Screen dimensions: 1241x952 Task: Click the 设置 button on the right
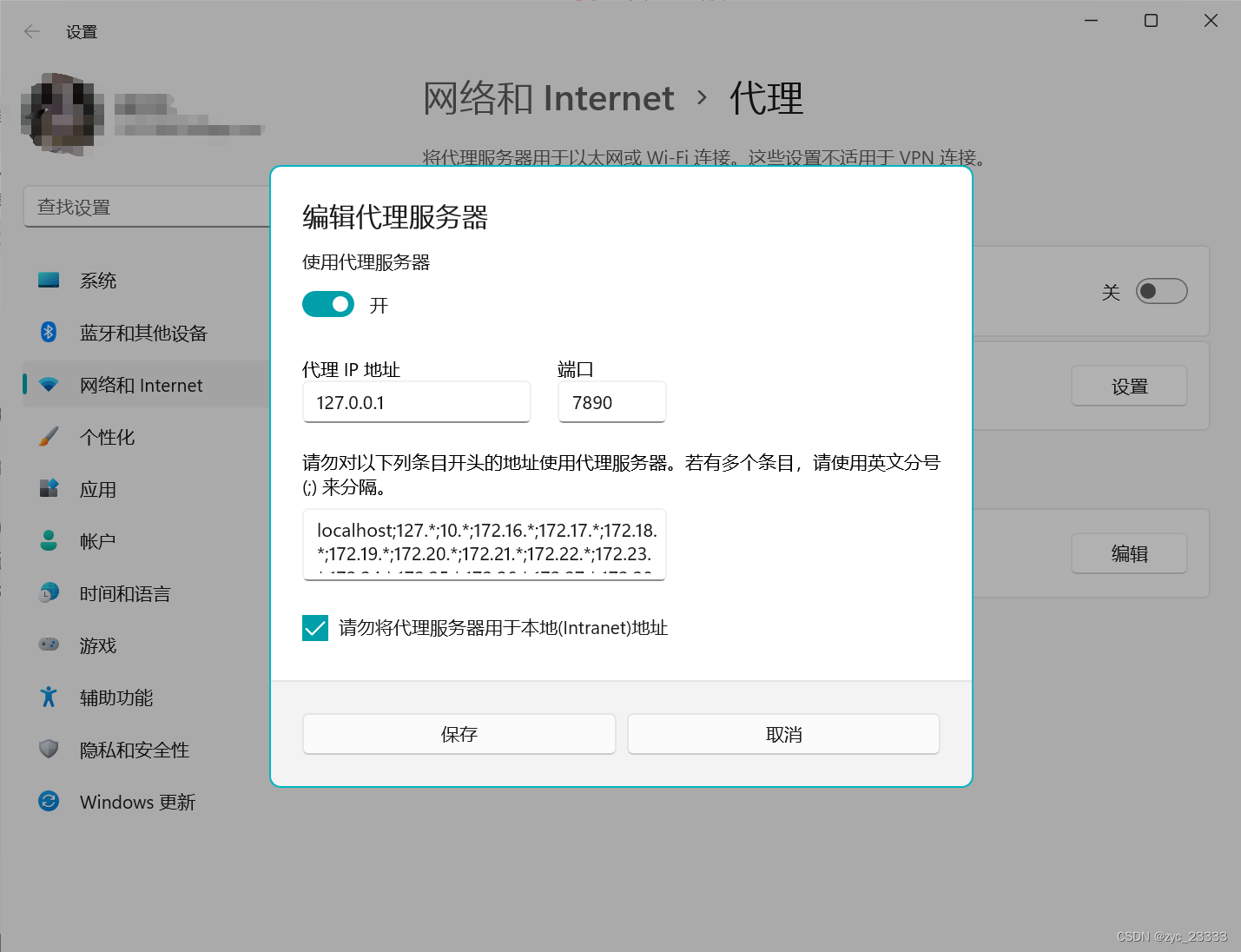pos(1129,386)
